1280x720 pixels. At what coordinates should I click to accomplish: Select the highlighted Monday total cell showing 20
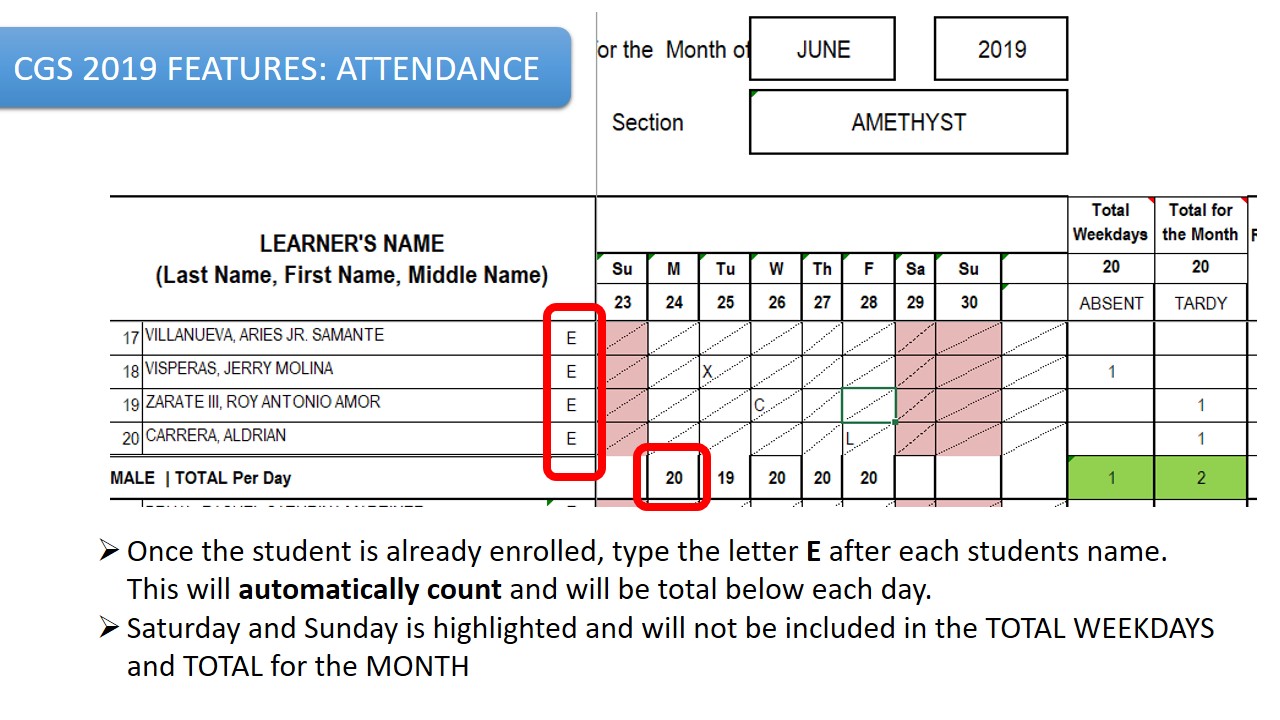(x=674, y=478)
